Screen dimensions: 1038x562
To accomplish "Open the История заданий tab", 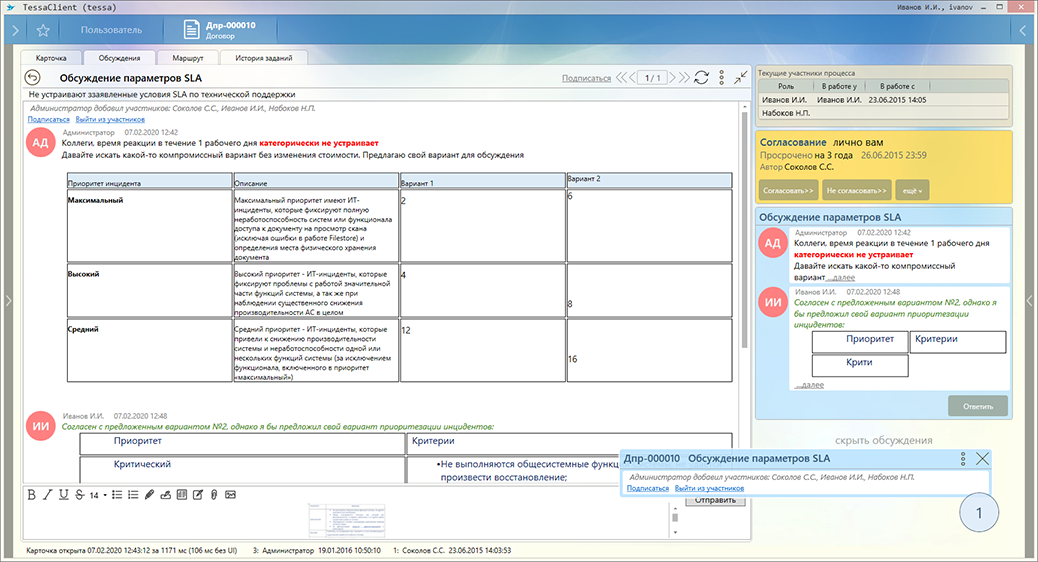I will tap(263, 59).
